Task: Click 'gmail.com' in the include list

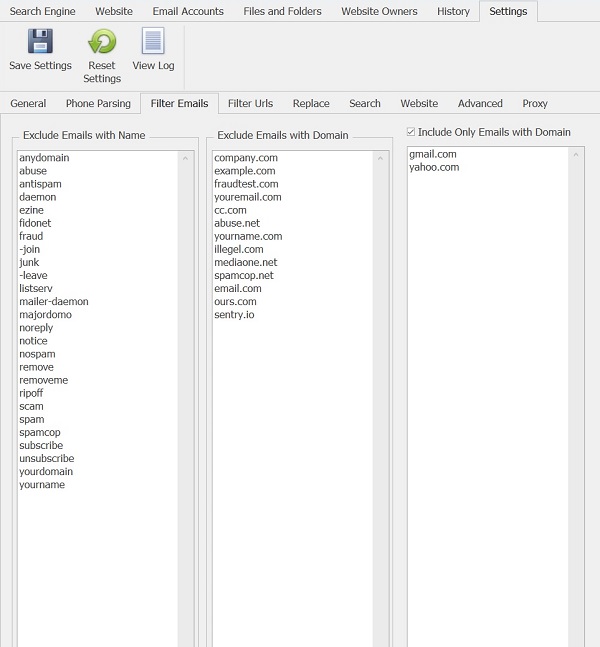Action: click(x=433, y=154)
